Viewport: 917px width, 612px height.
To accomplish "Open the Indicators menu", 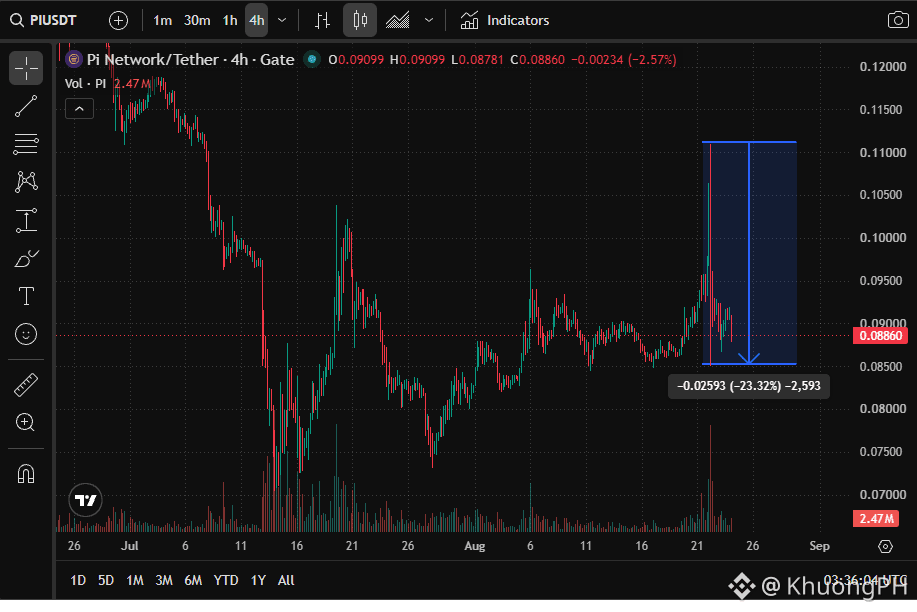I will tap(505, 20).
